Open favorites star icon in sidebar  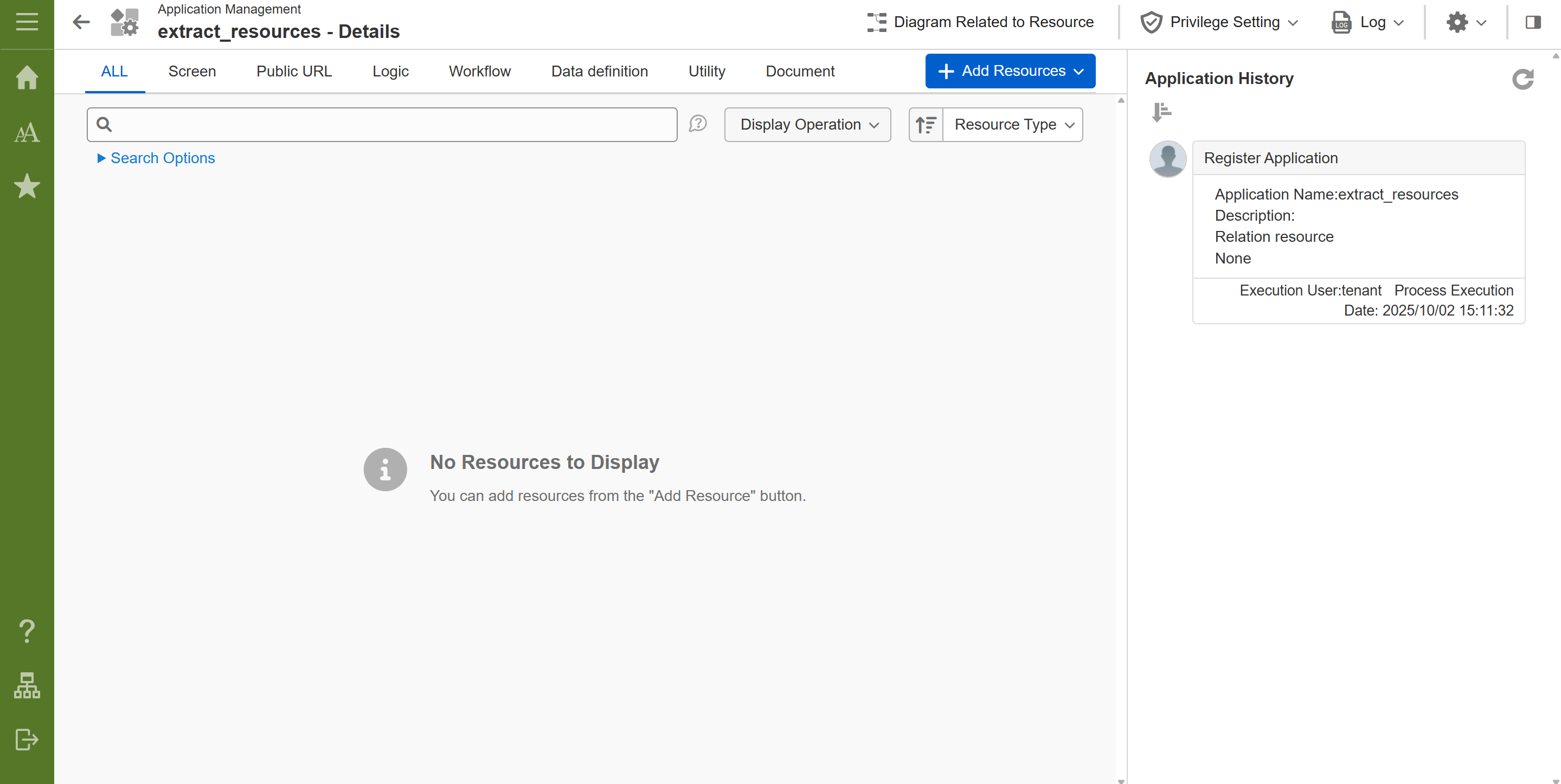pos(27,186)
